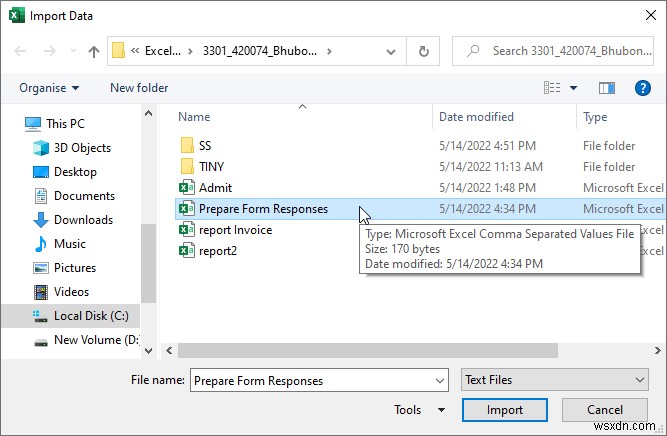
Task: Click the Import button
Action: point(505,410)
